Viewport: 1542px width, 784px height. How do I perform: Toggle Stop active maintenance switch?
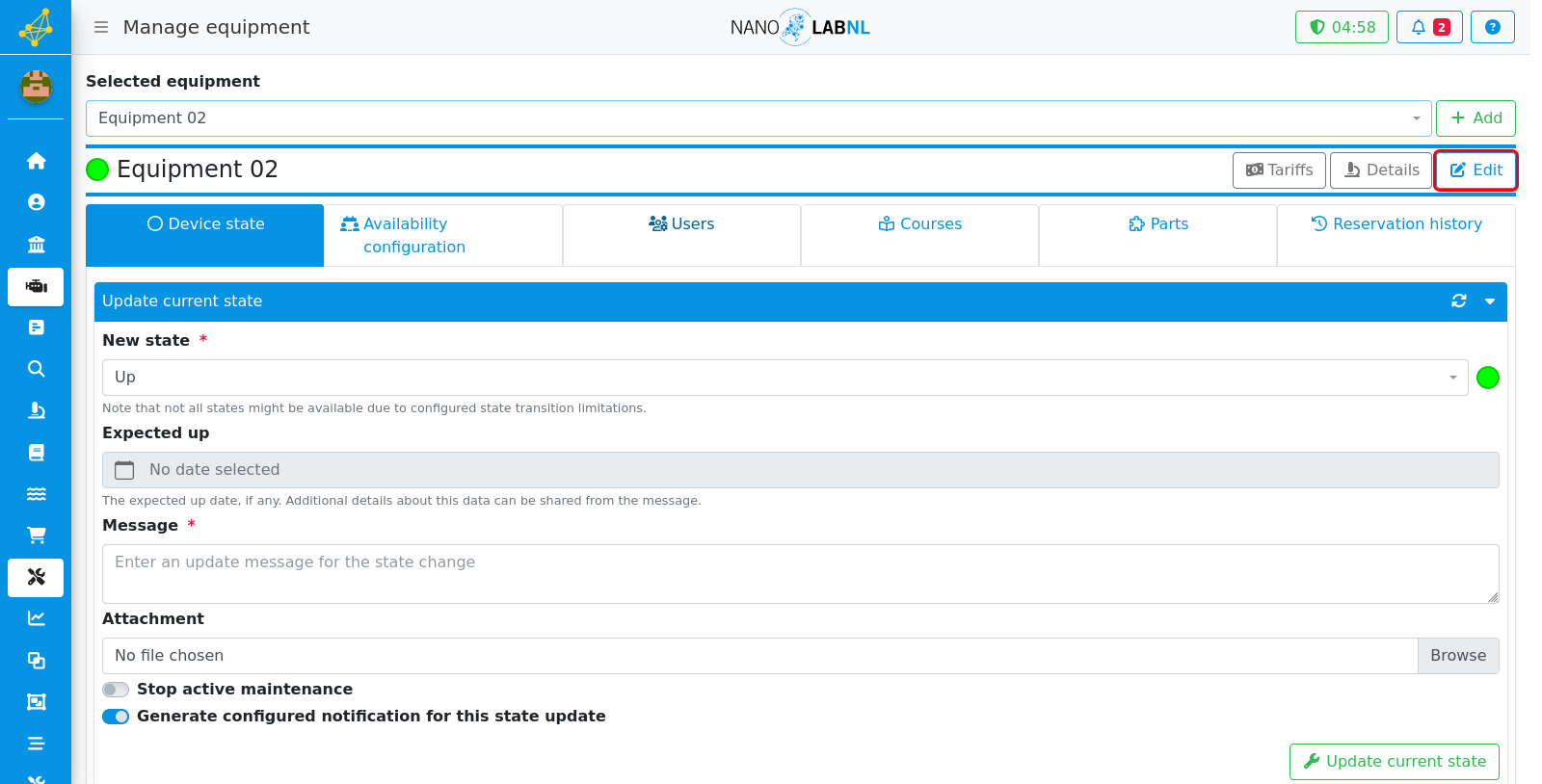pyautogui.click(x=116, y=690)
